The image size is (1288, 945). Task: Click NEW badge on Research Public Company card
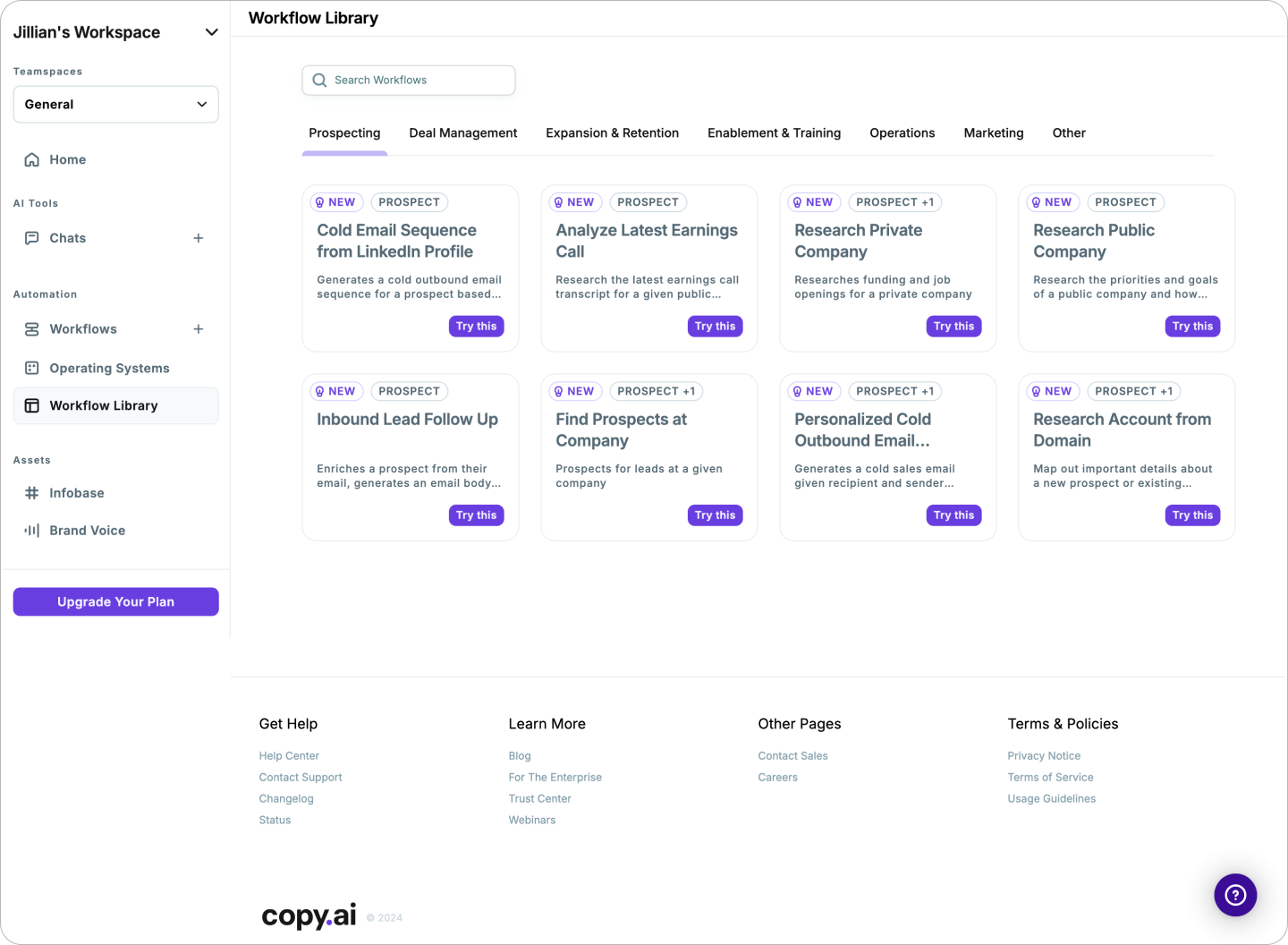(1053, 202)
